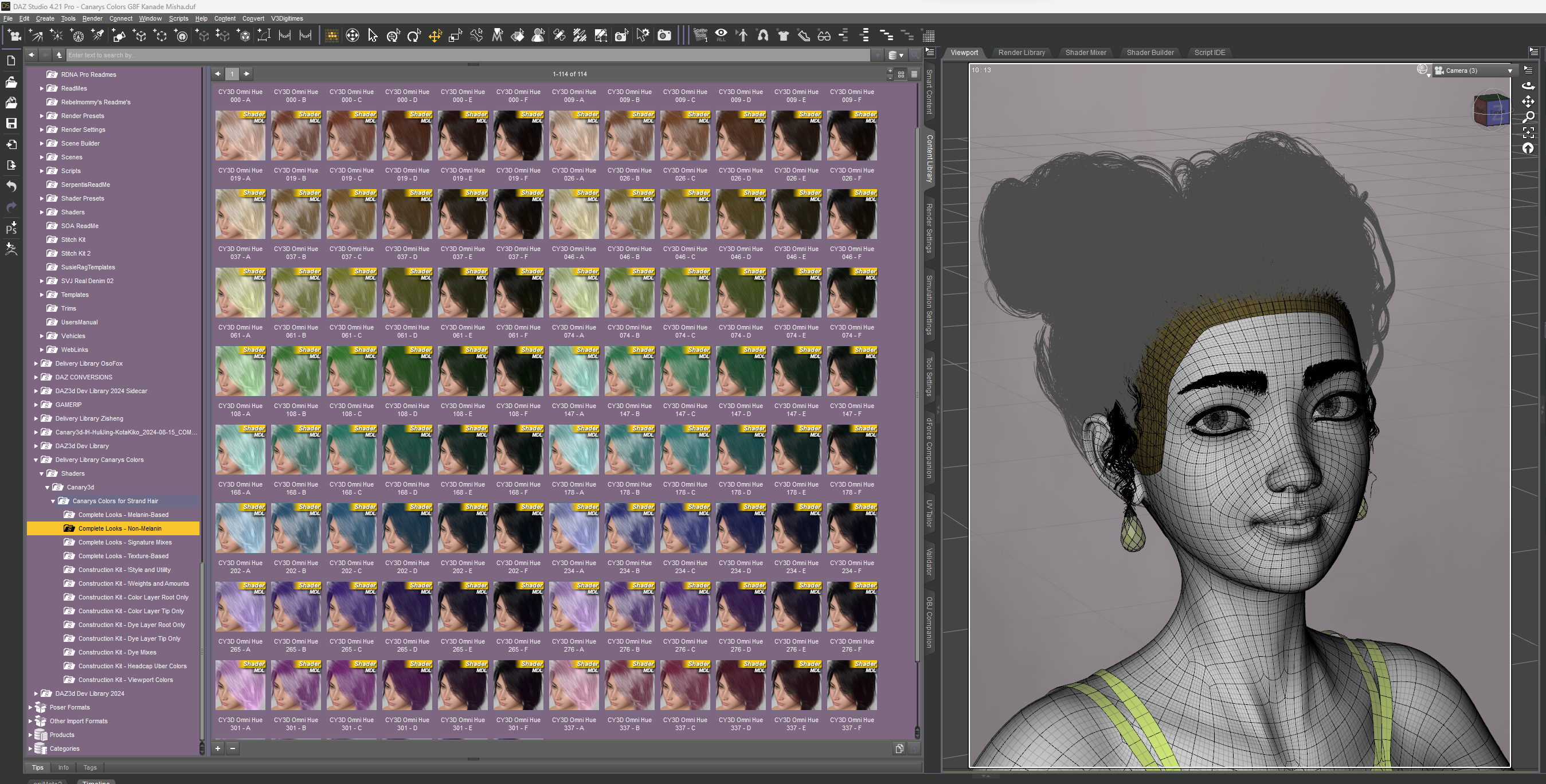
Task: Select the Node Selection arrow tool
Action: 373,36
